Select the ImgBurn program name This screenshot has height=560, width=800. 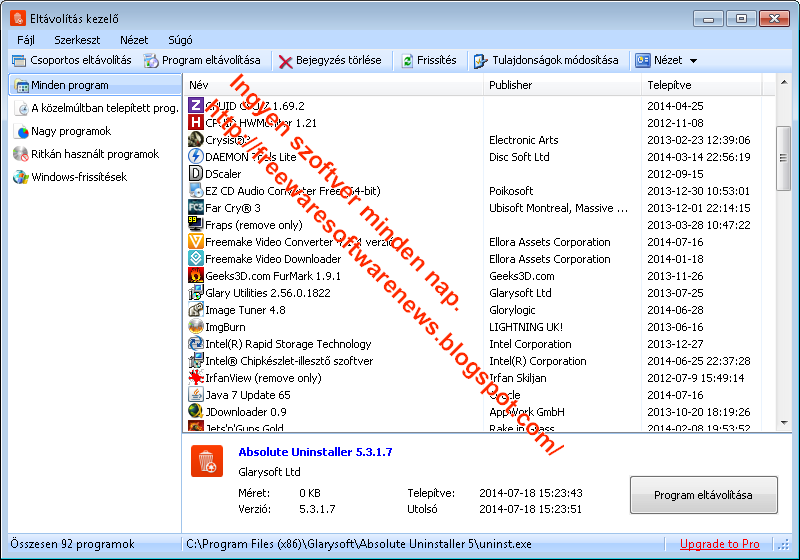click(225, 327)
